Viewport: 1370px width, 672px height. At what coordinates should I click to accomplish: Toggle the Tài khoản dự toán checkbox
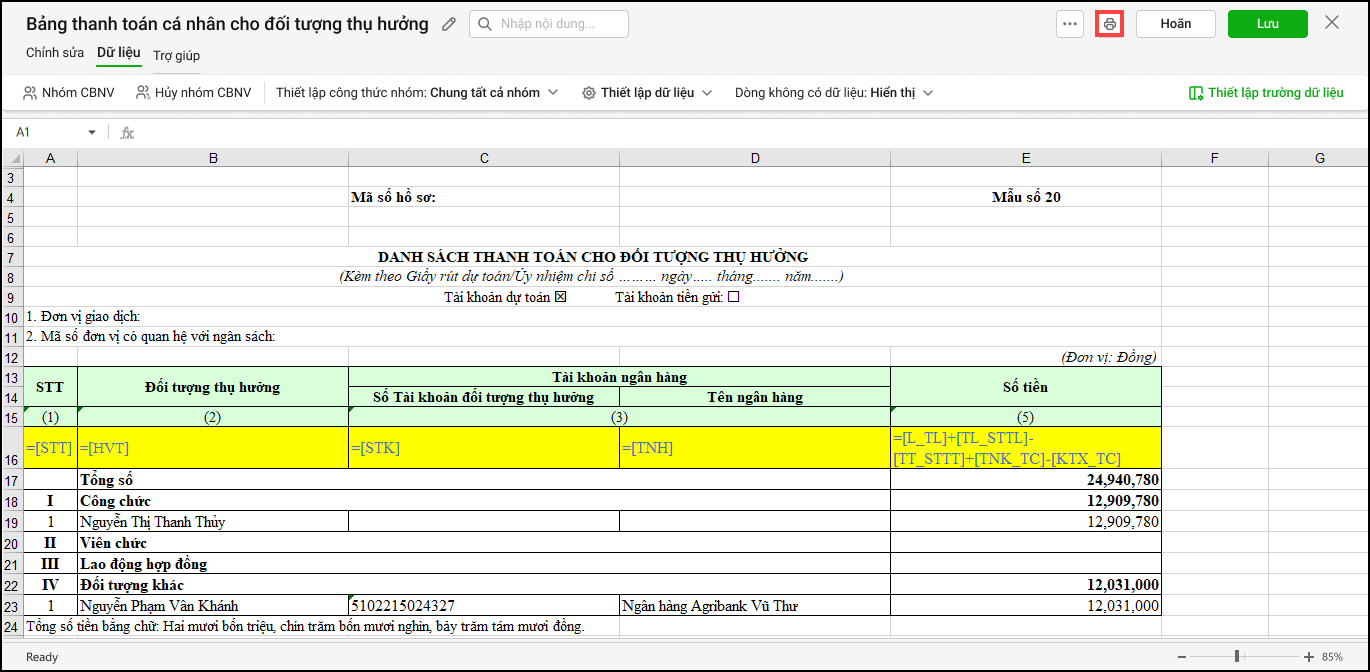560,297
